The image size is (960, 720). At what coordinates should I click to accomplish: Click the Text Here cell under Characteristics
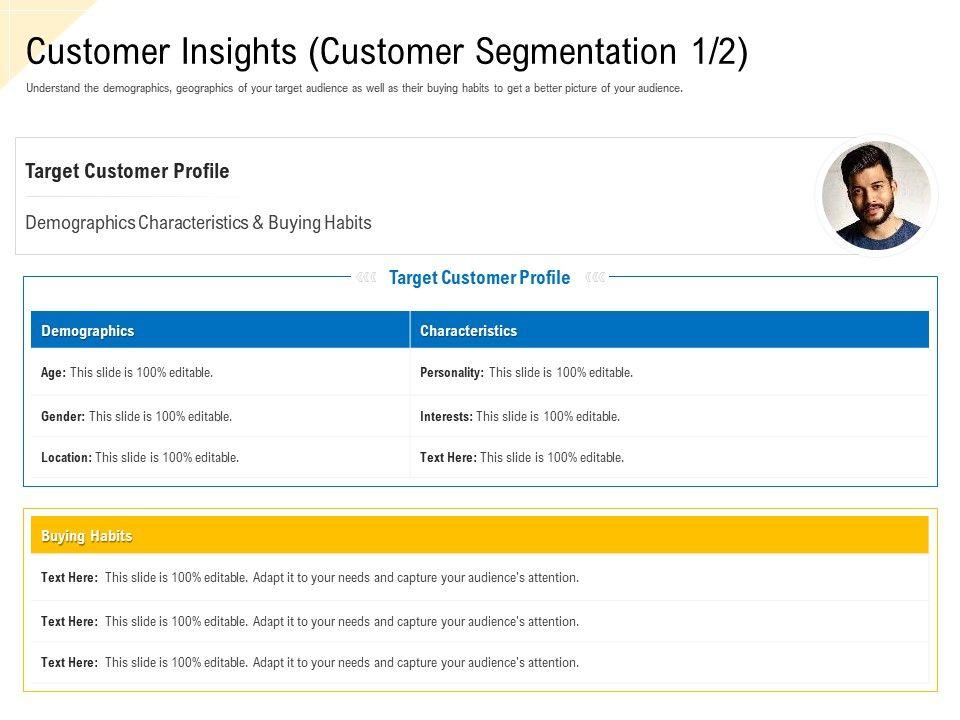pos(522,457)
